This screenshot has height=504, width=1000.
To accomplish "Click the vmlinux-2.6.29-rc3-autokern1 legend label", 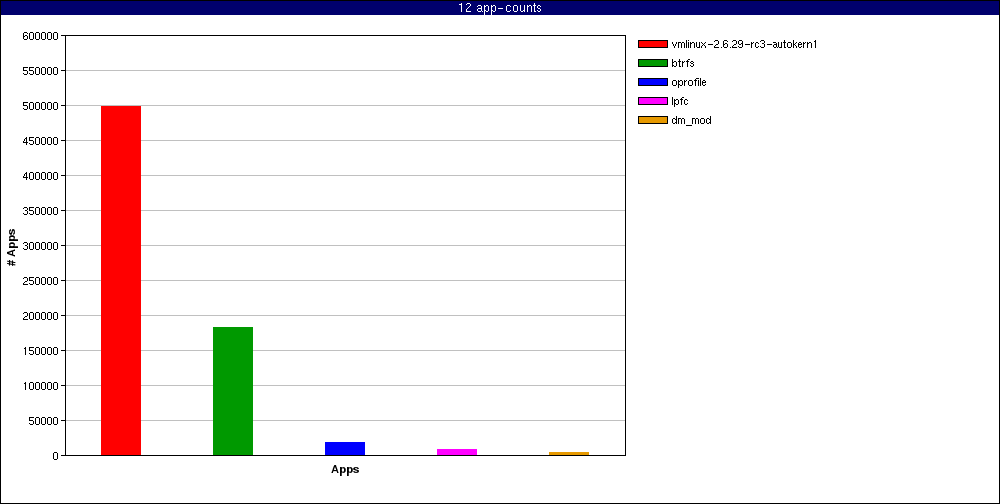I will coord(738,44).
